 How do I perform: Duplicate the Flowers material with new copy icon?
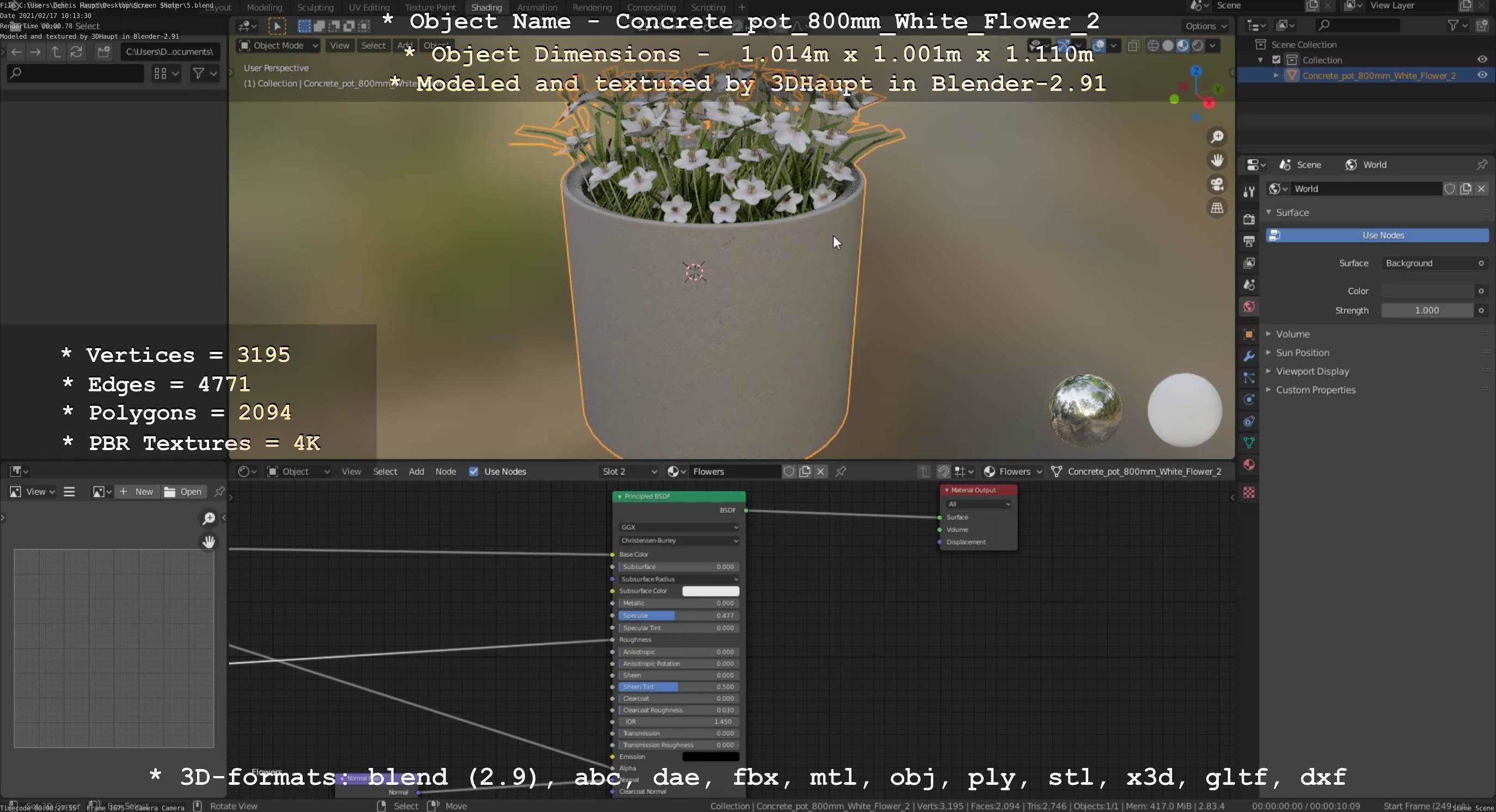805,471
